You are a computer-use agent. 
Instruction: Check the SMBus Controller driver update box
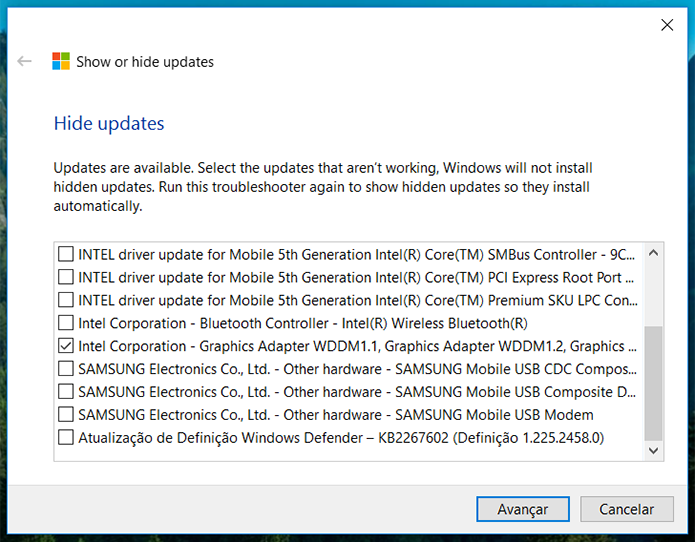pyautogui.click(x=66, y=254)
